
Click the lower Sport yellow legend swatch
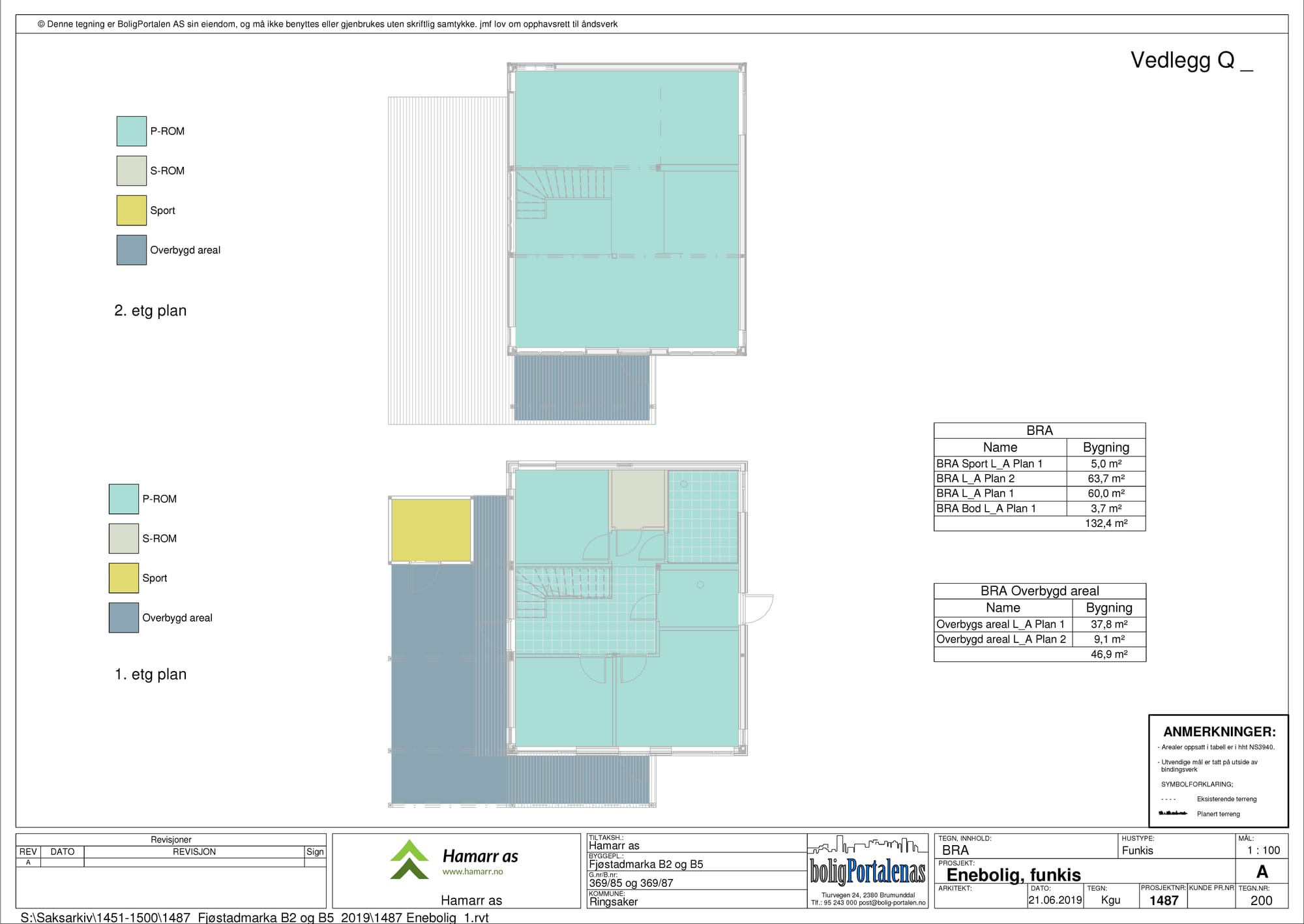123,578
